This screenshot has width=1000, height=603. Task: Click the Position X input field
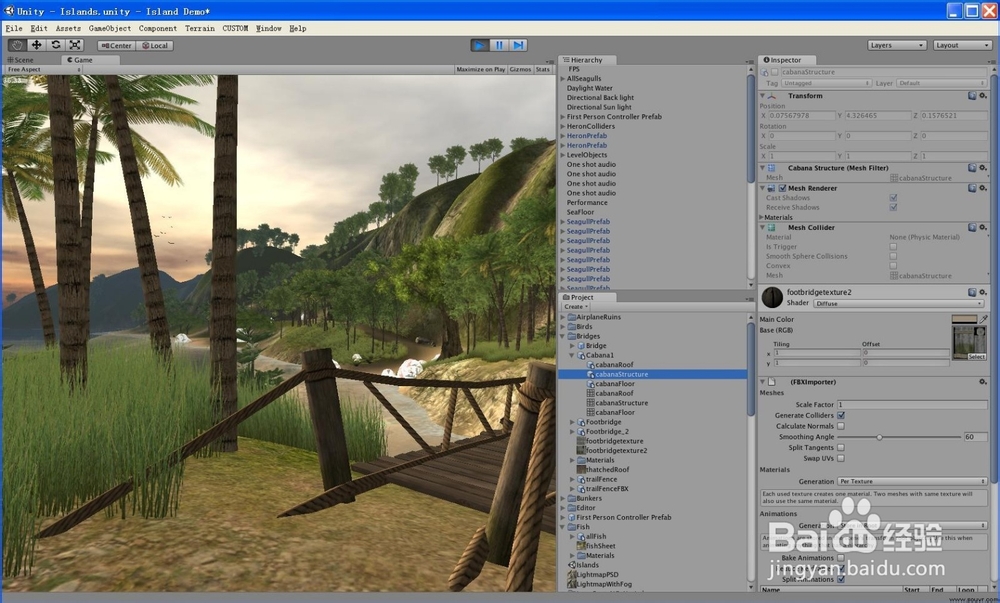point(802,116)
